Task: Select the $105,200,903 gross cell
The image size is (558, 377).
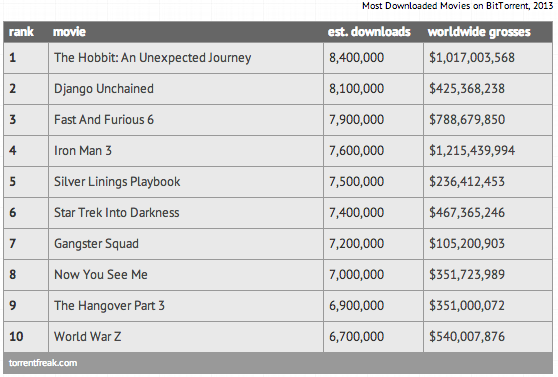Action: pyautogui.click(x=488, y=244)
